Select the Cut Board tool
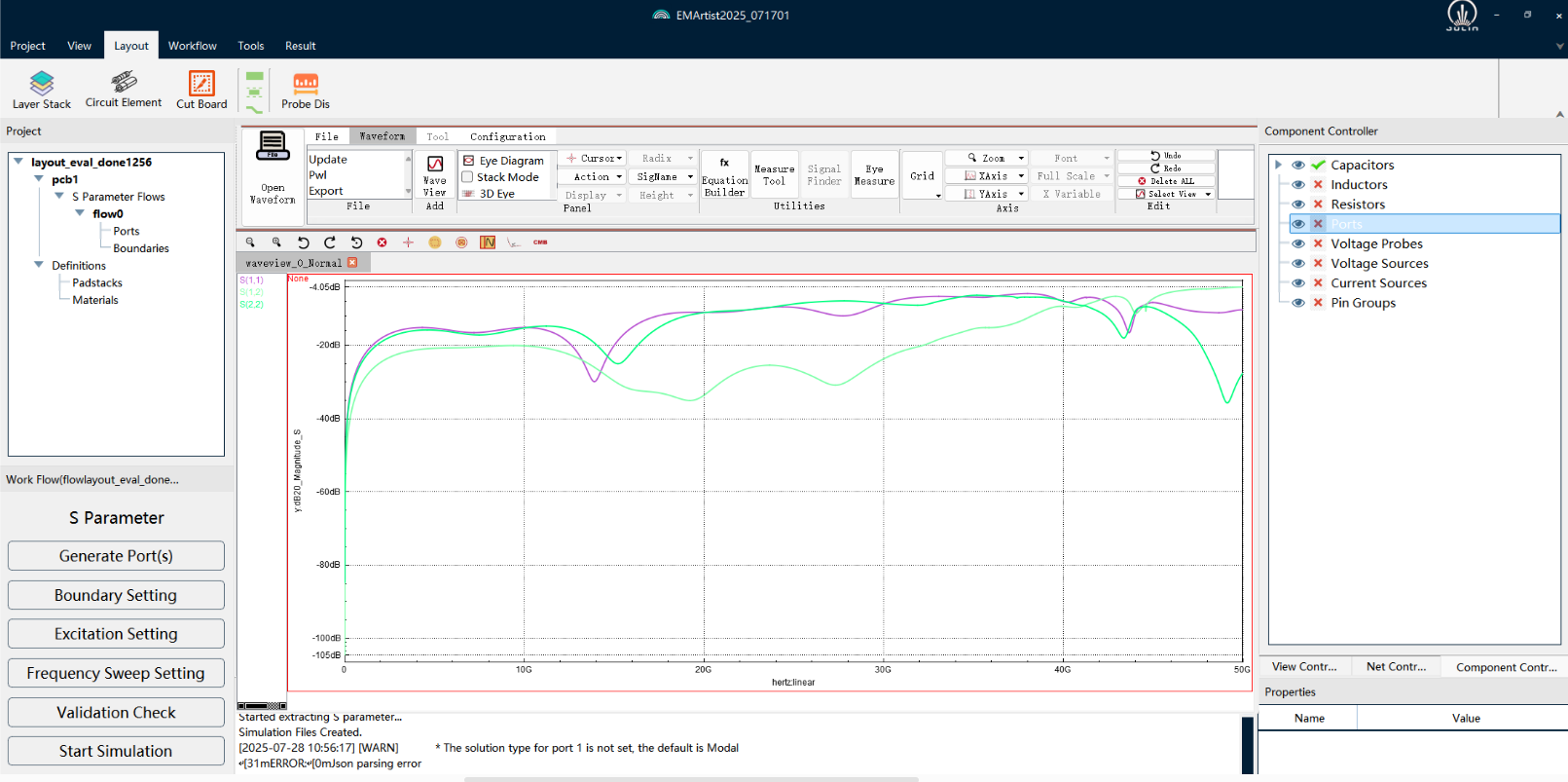Viewport: 1568px width, 782px height. (201, 90)
